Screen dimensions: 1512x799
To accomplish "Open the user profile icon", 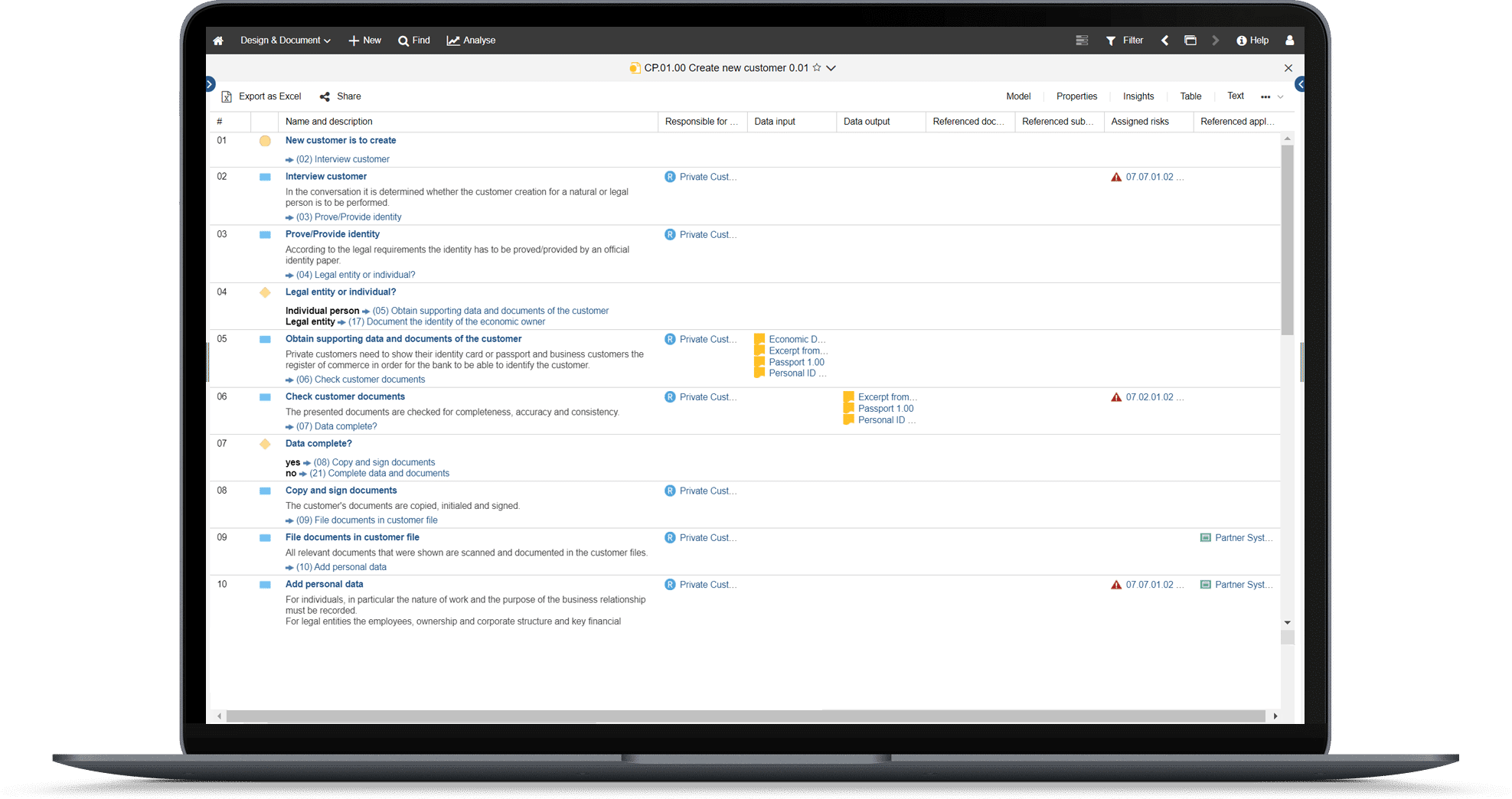I will [1290, 40].
